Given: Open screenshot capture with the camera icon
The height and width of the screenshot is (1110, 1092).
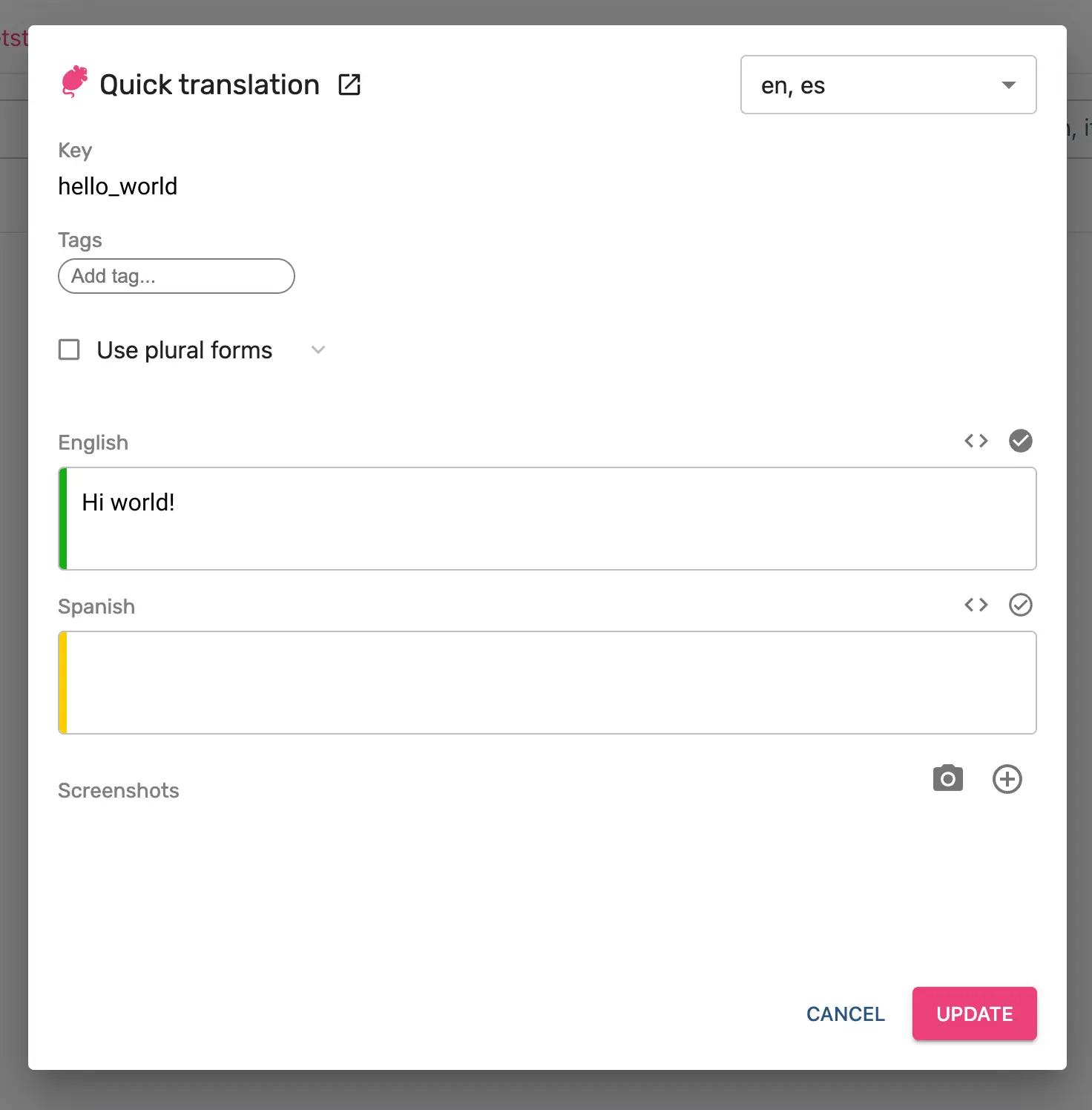Looking at the screenshot, I should tap(947, 778).
